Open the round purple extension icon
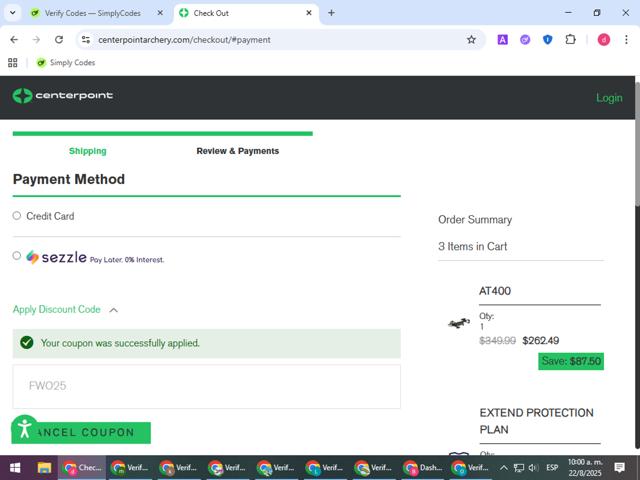Image resolution: width=640 pixels, height=480 pixels. [x=525, y=40]
